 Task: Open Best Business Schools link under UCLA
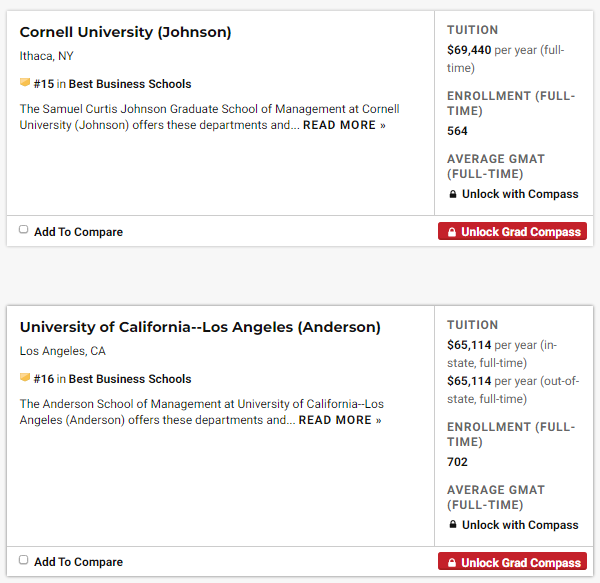[x=130, y=379]
